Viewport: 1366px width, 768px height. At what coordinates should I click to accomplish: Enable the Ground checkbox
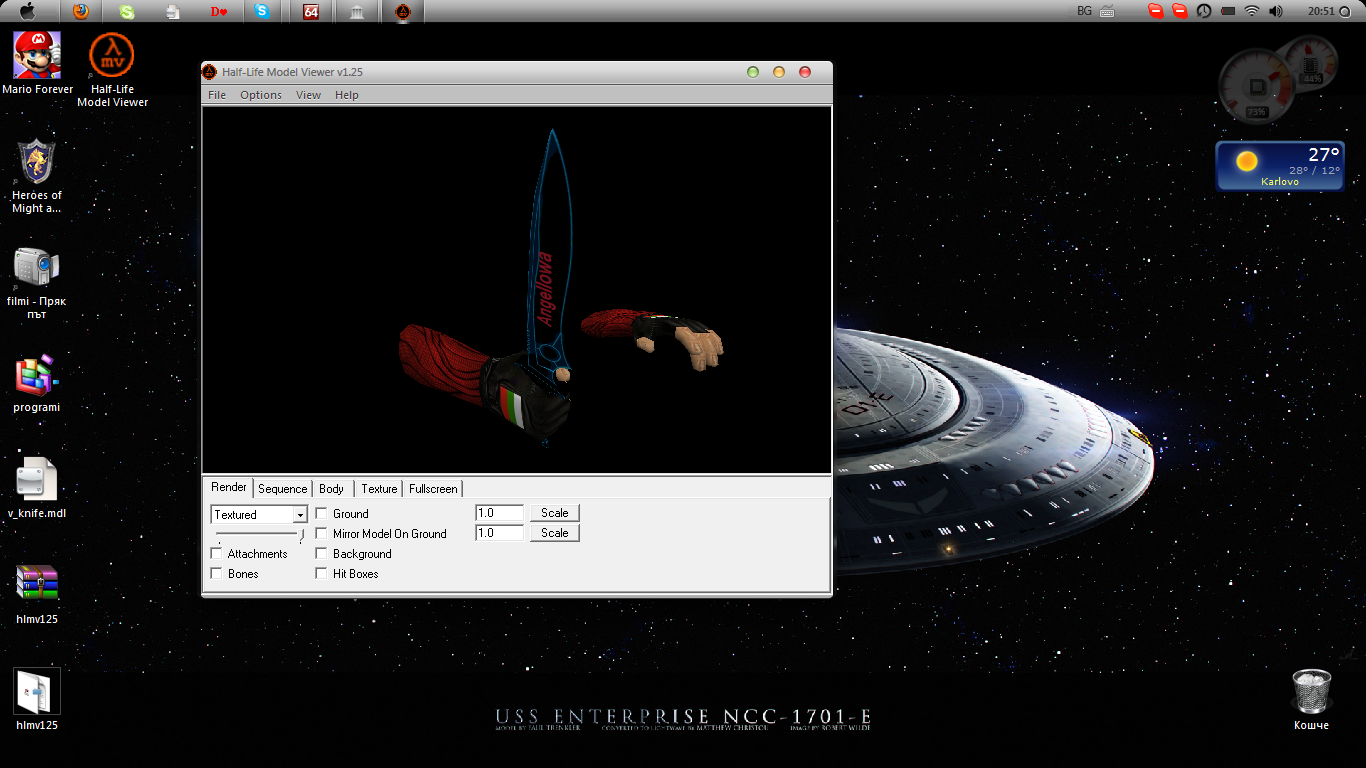[322, 513]
